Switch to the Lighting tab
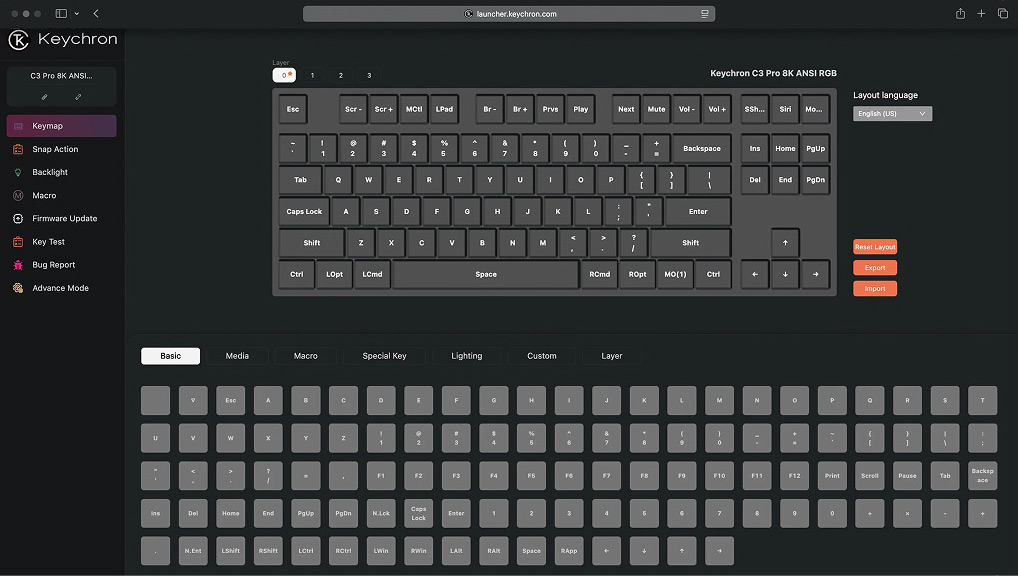 [467, 356]
